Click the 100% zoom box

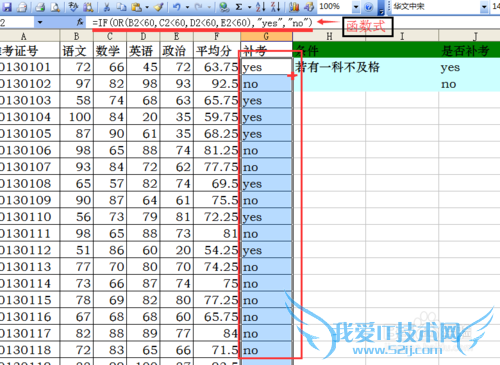click(x=334, y=7)
